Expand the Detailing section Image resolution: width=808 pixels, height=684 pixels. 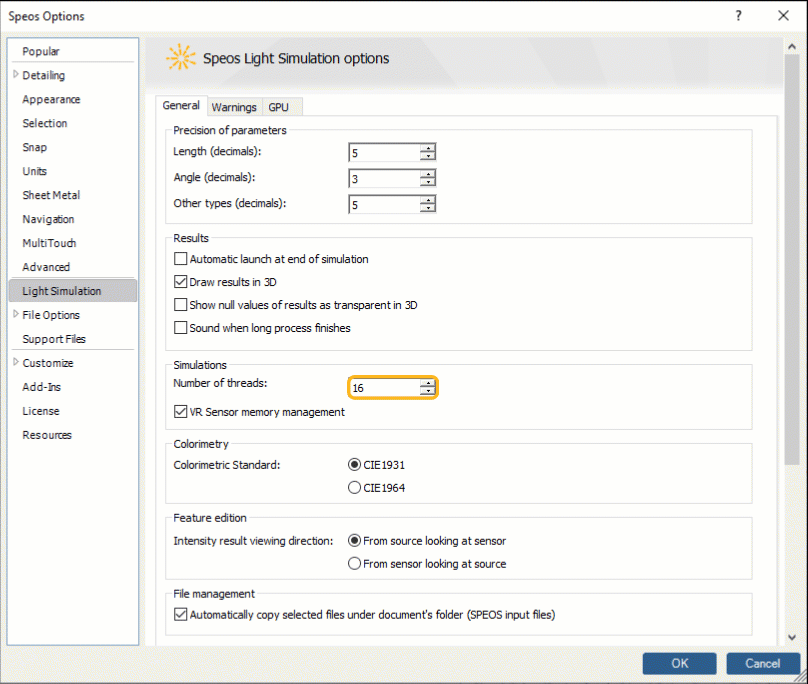18,75
